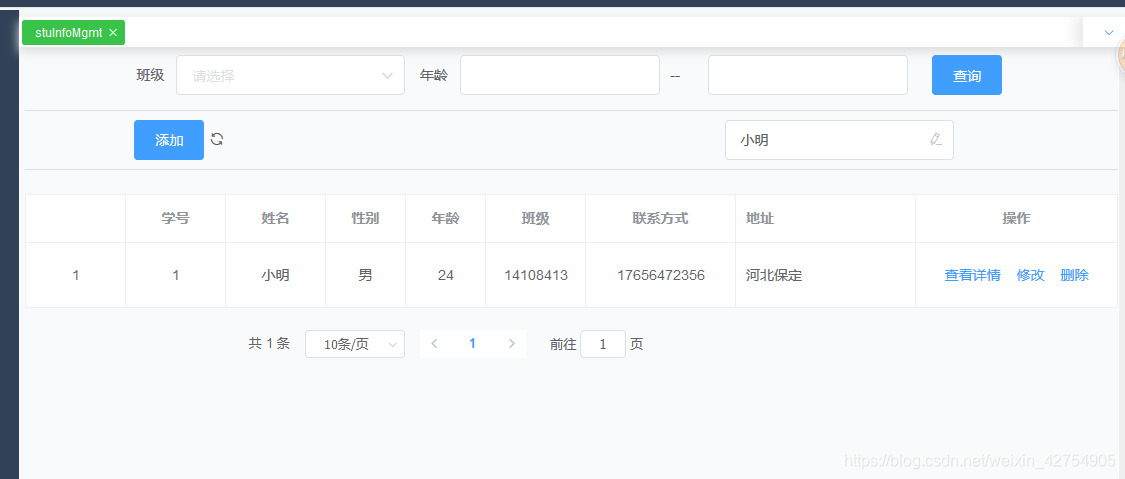Click the minimum 年龄 input field
1125x479 pixels.
coord(560,75)
